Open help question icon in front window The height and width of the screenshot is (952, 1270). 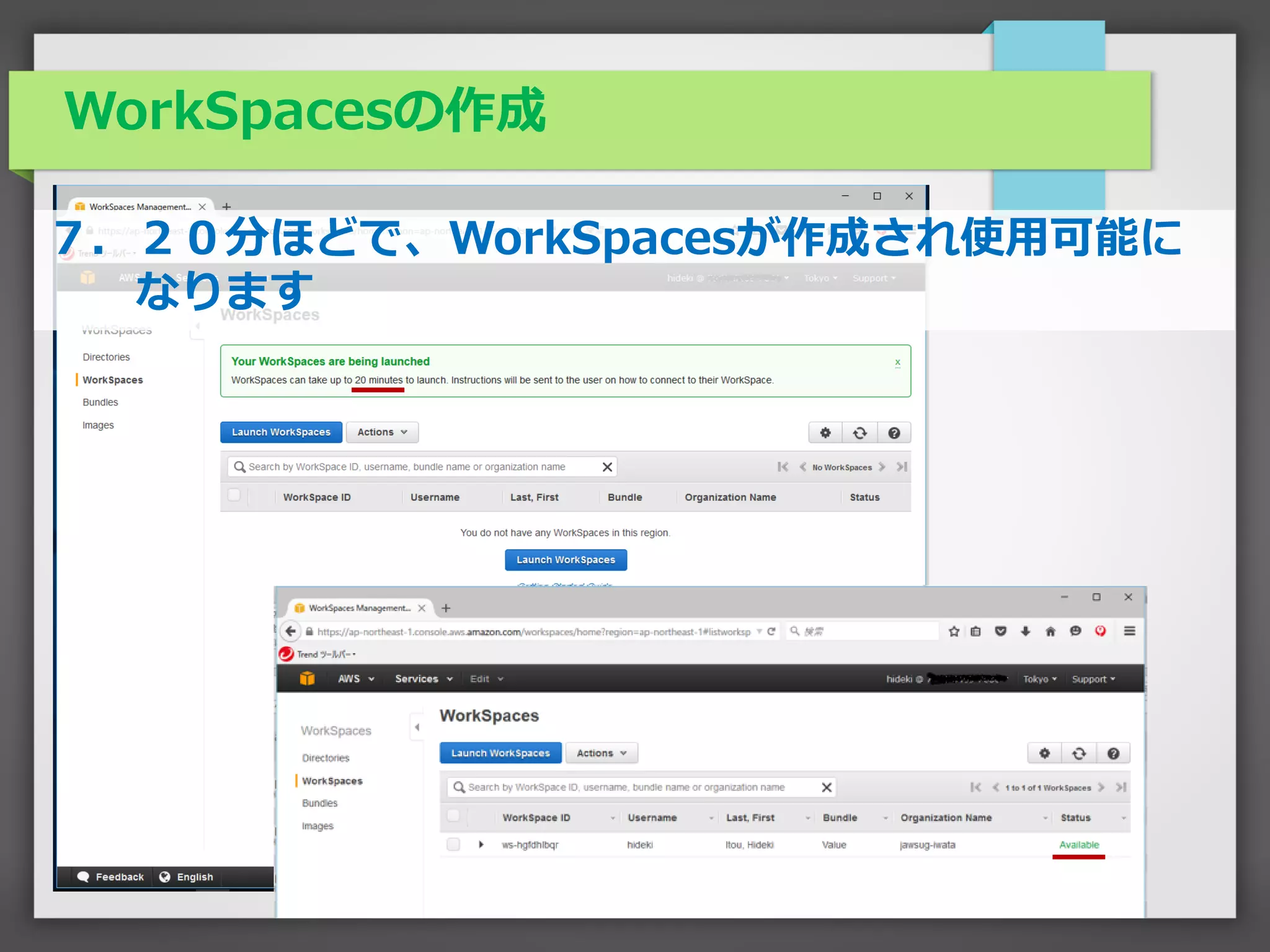(1113, 753)
